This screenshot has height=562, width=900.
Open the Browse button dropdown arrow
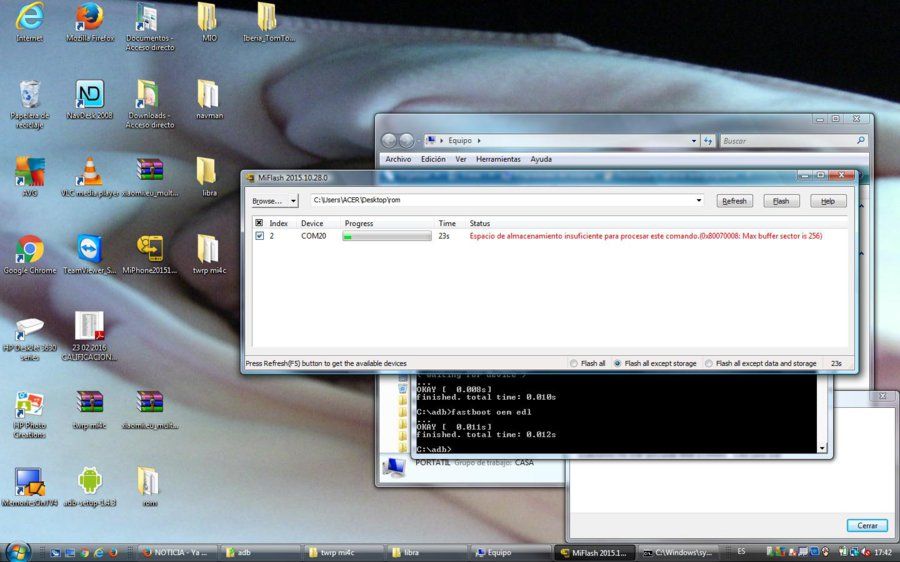coord(293,201)
